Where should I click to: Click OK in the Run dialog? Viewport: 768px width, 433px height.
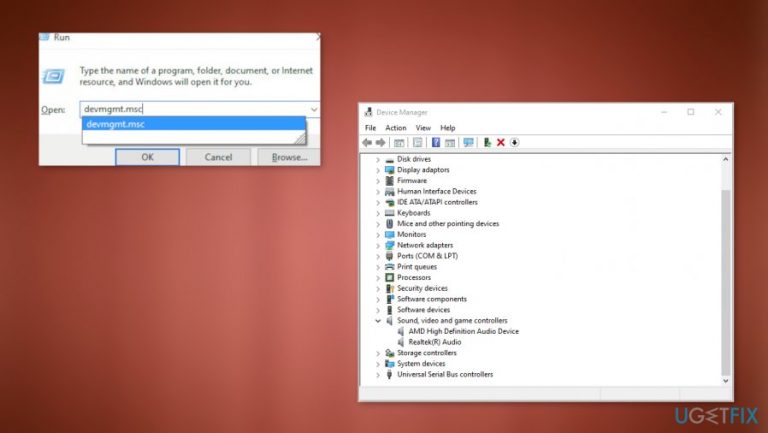pos(147,157)
